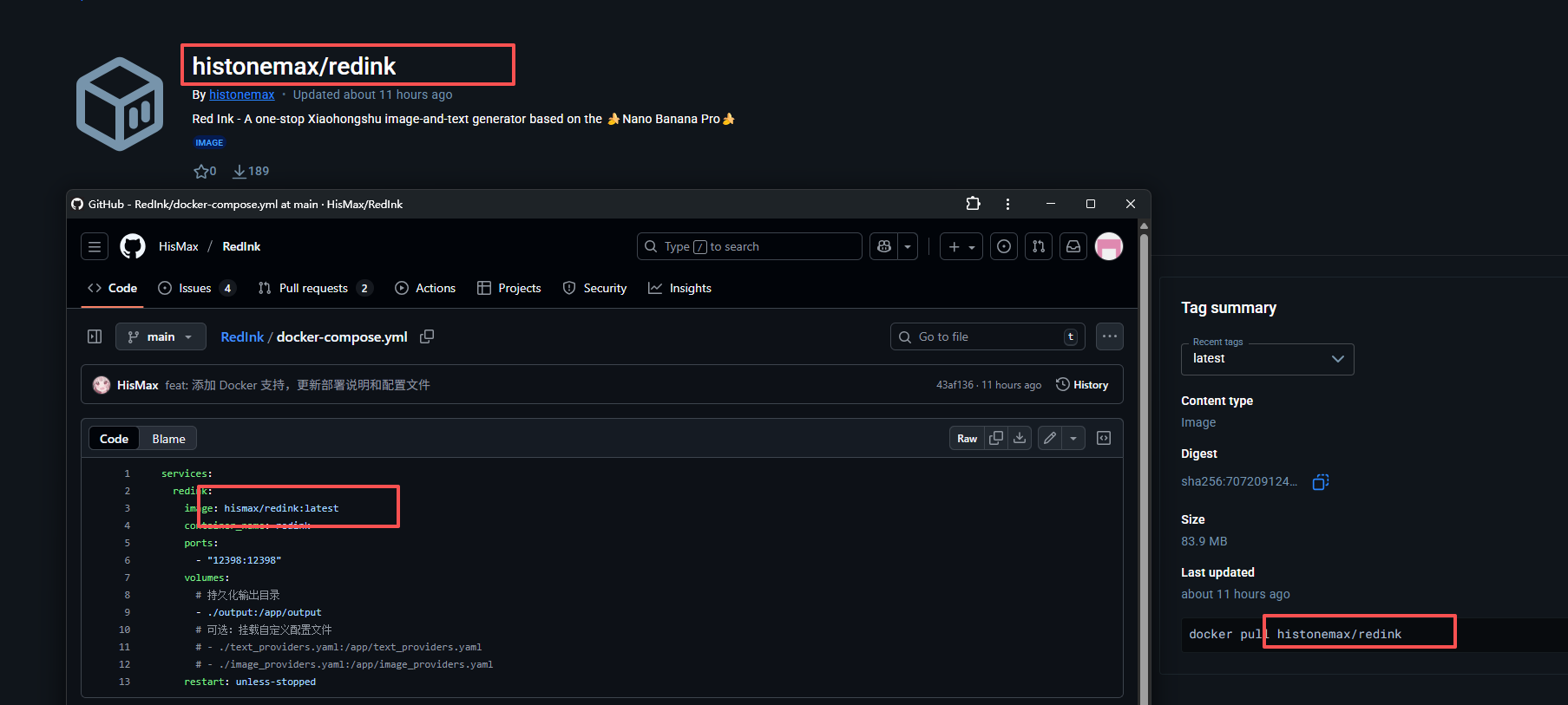Switch to the Insights tab

679,288
